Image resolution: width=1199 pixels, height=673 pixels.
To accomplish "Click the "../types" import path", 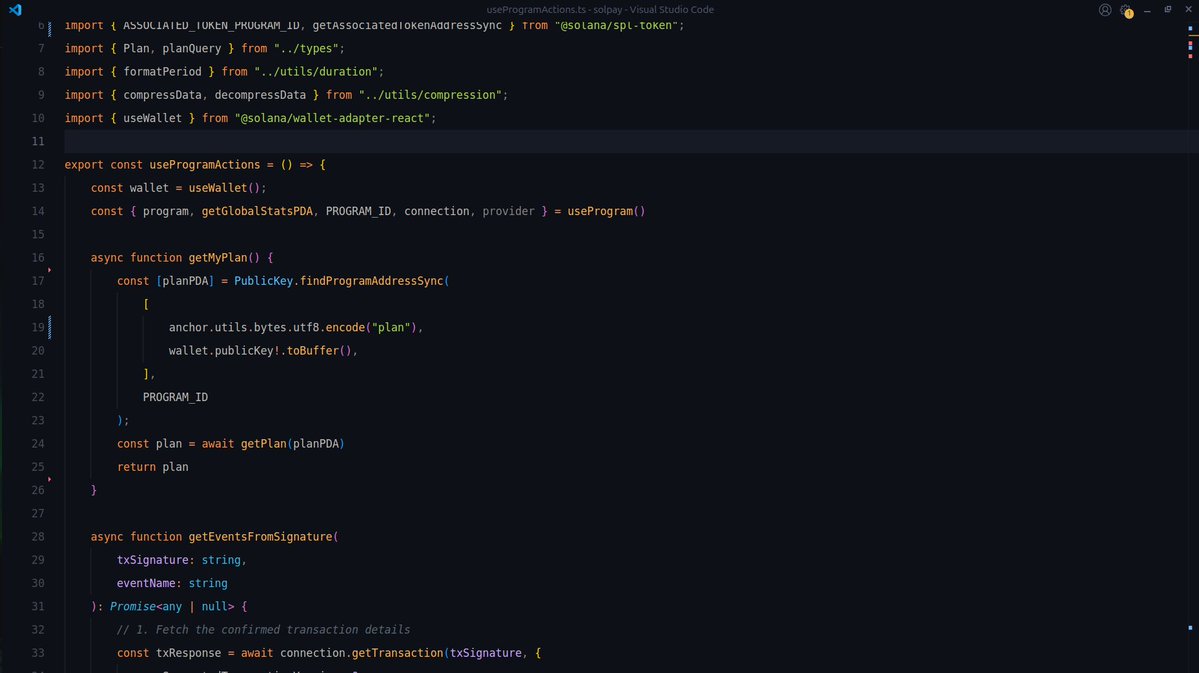I will click(306, 48).
